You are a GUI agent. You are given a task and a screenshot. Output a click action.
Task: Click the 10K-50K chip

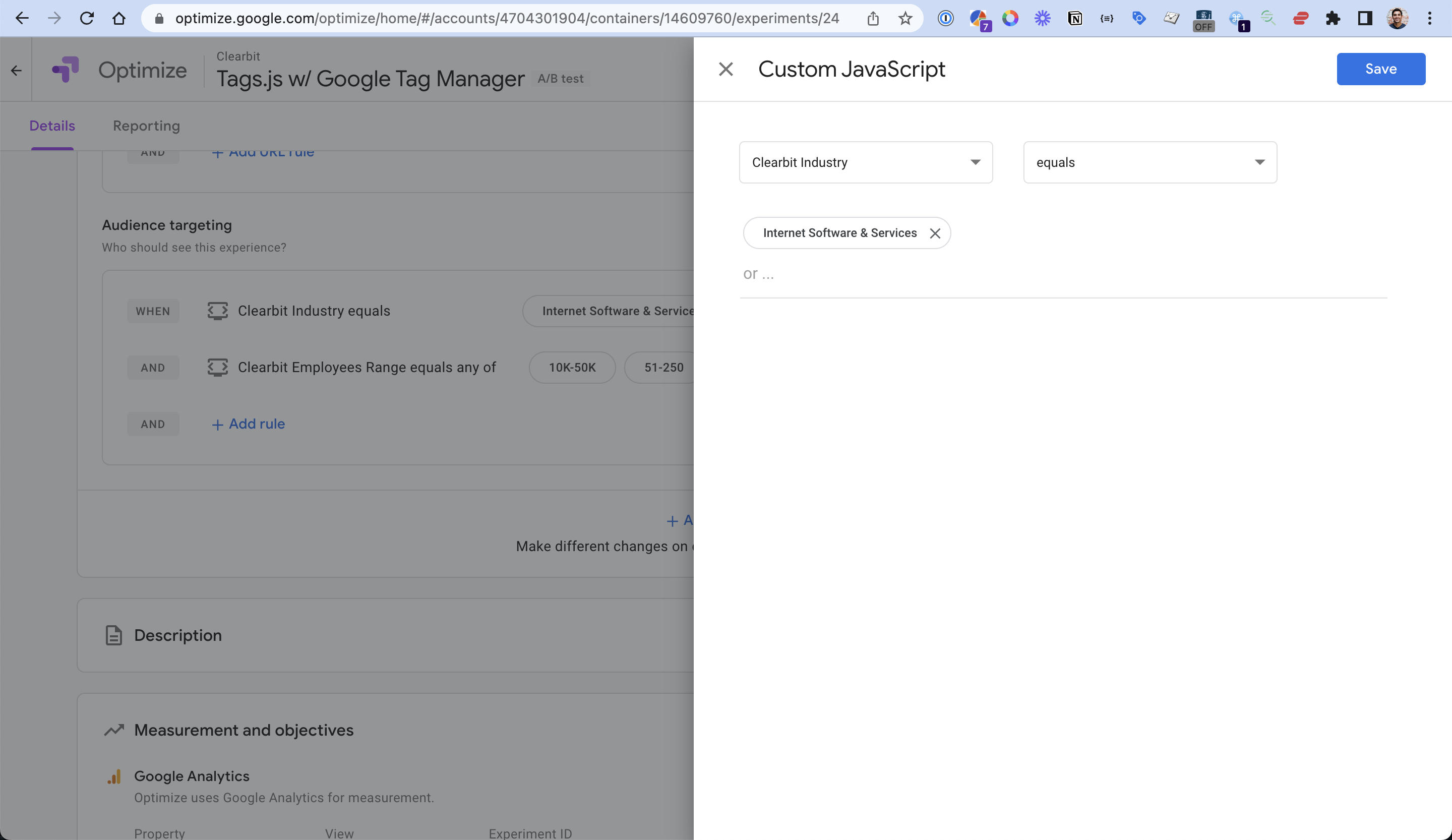(x=572, y=368)
